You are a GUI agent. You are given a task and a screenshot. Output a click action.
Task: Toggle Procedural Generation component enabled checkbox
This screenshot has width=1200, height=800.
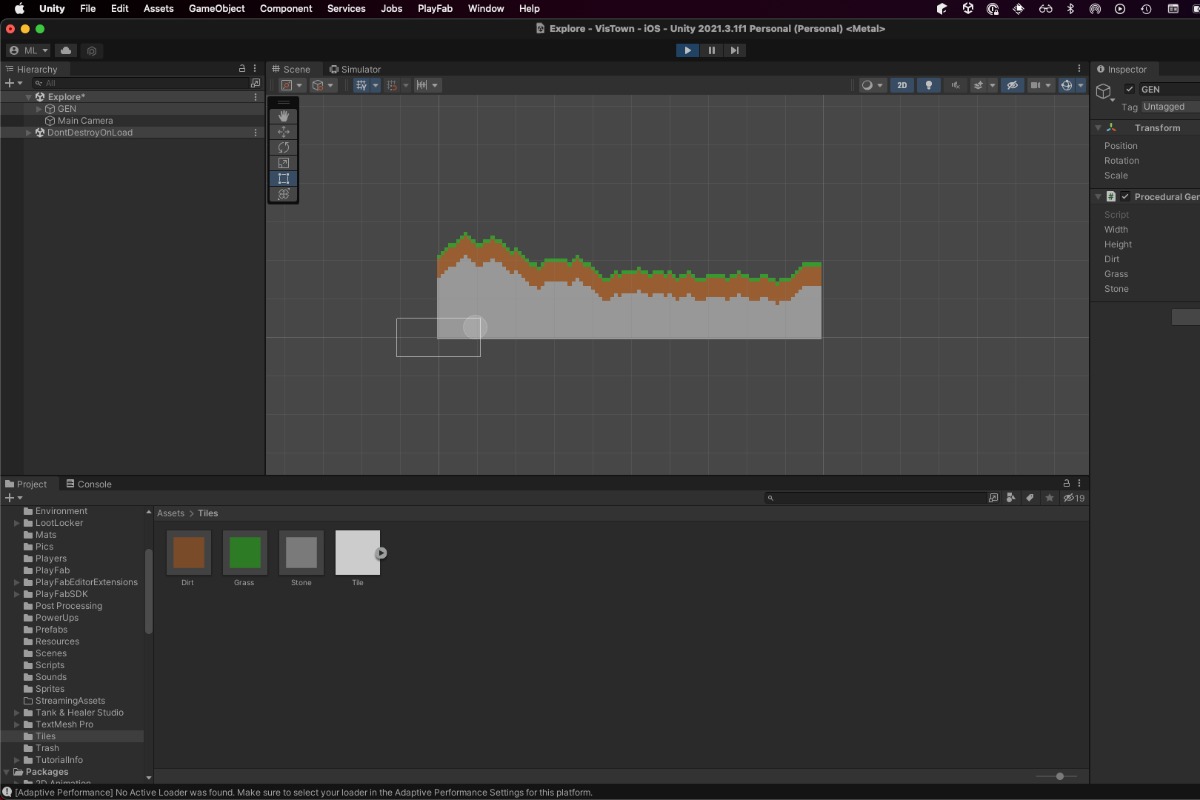(x=1125, y=197)
